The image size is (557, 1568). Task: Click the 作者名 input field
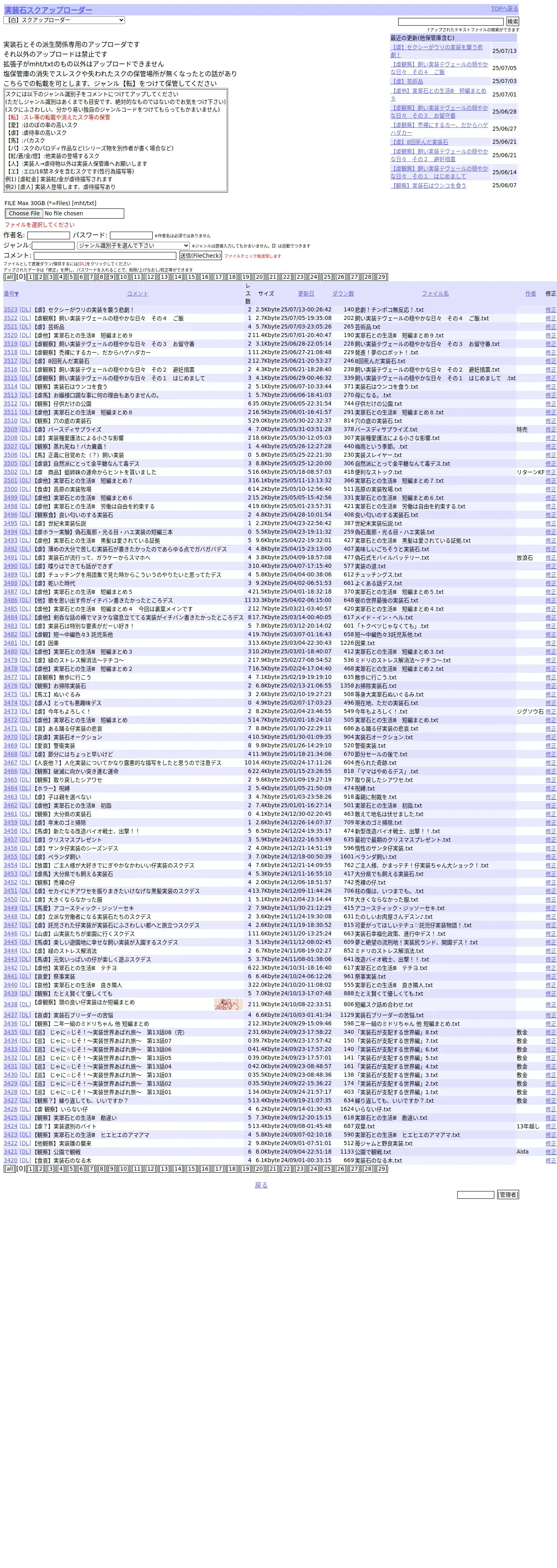point(49,236)
